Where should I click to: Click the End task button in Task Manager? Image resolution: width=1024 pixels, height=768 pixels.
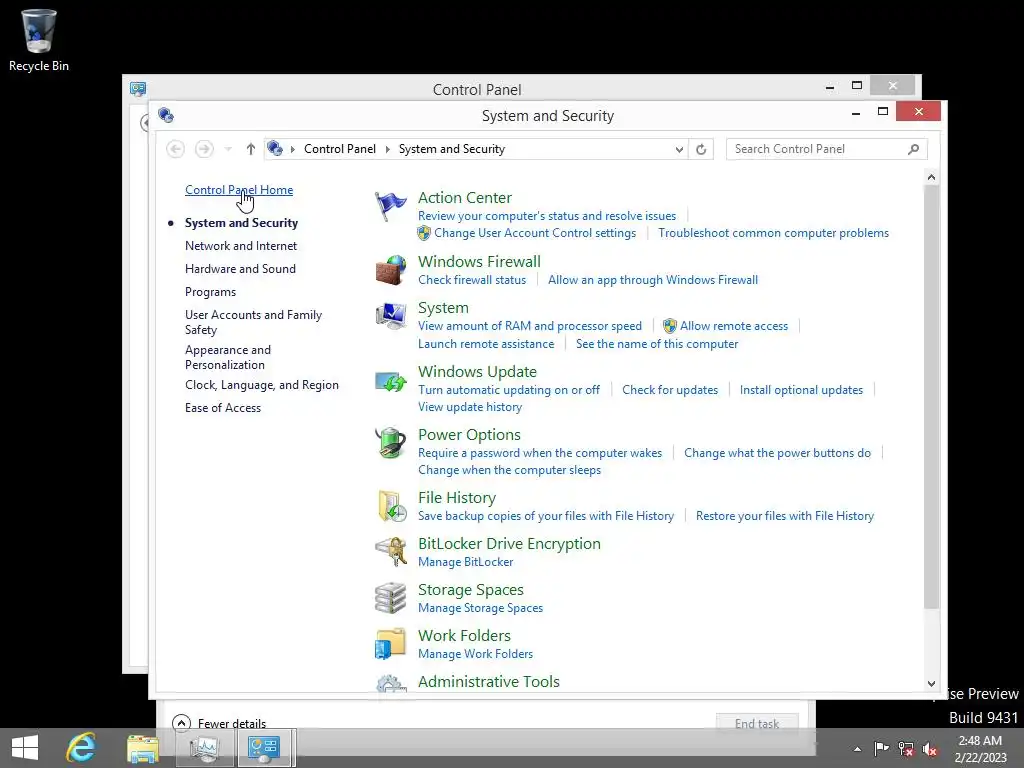757,723
